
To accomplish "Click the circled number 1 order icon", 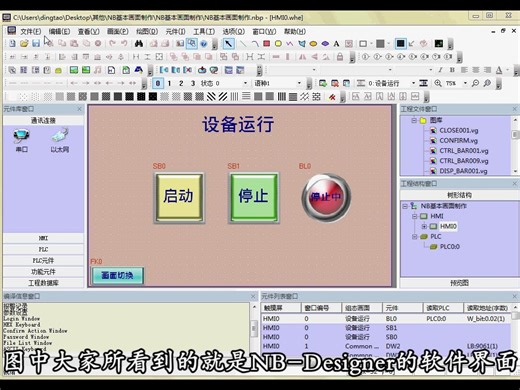I will click(365, 57).
